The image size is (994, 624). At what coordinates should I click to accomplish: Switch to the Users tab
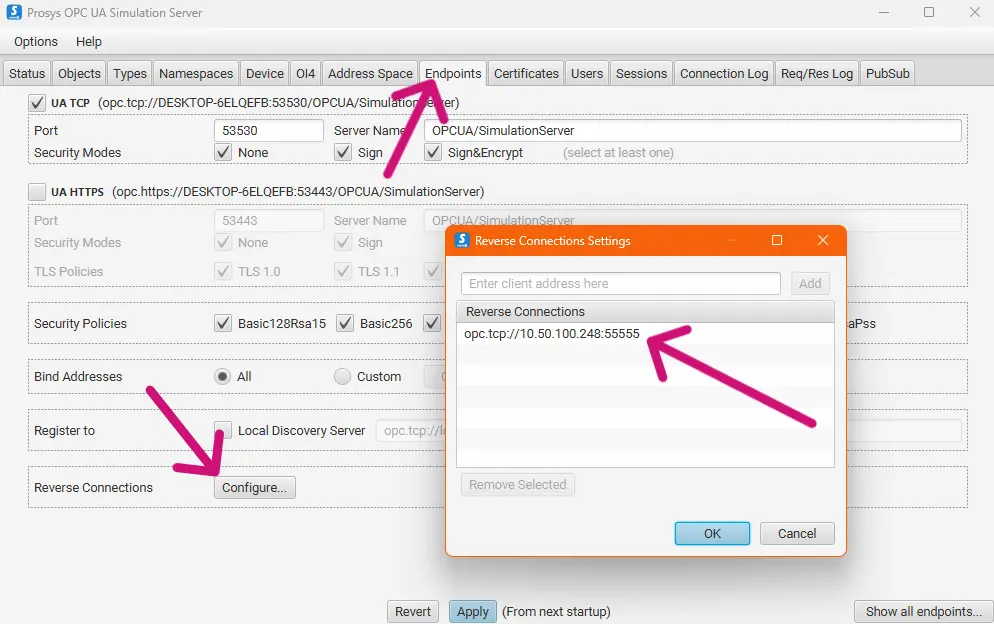pyautogui.click(x=587, y=74)
